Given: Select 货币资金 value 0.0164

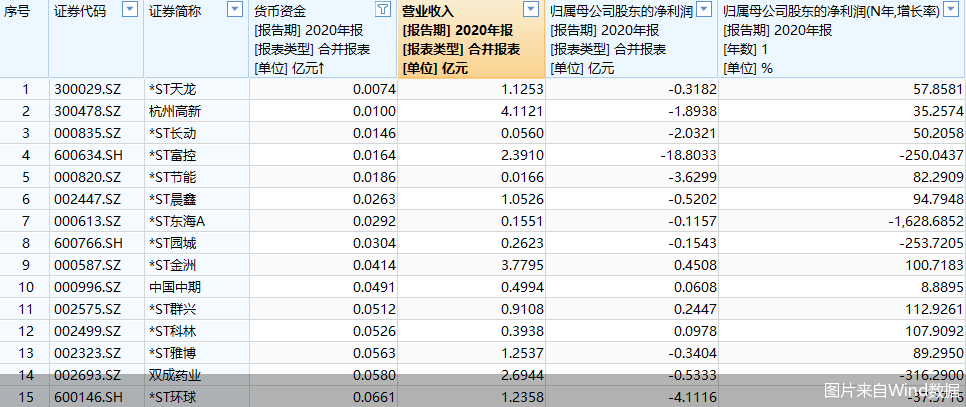Looking at the screenshot, I should 374,156.
